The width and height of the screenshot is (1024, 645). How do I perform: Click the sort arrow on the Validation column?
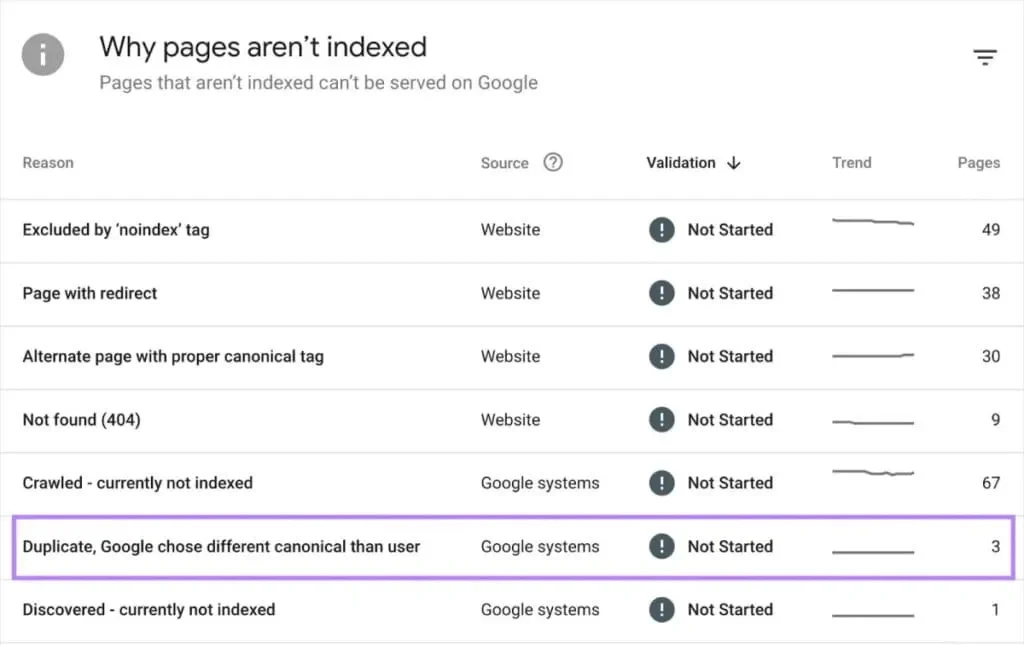point(734,163)
